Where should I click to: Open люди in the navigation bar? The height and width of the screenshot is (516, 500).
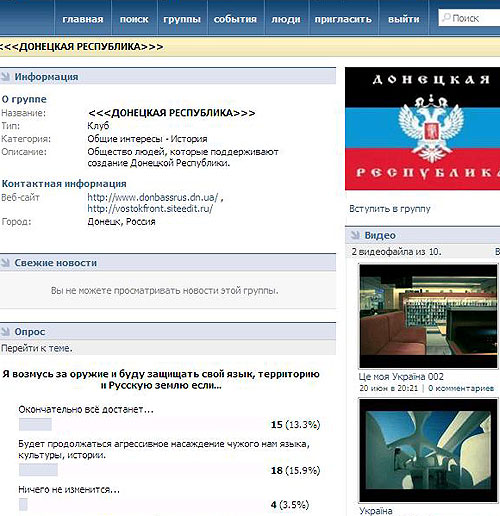(286, 19)
